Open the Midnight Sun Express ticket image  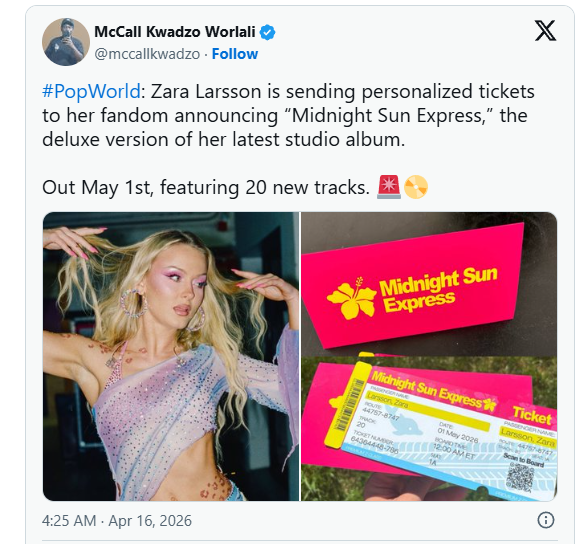click(429, 429)
